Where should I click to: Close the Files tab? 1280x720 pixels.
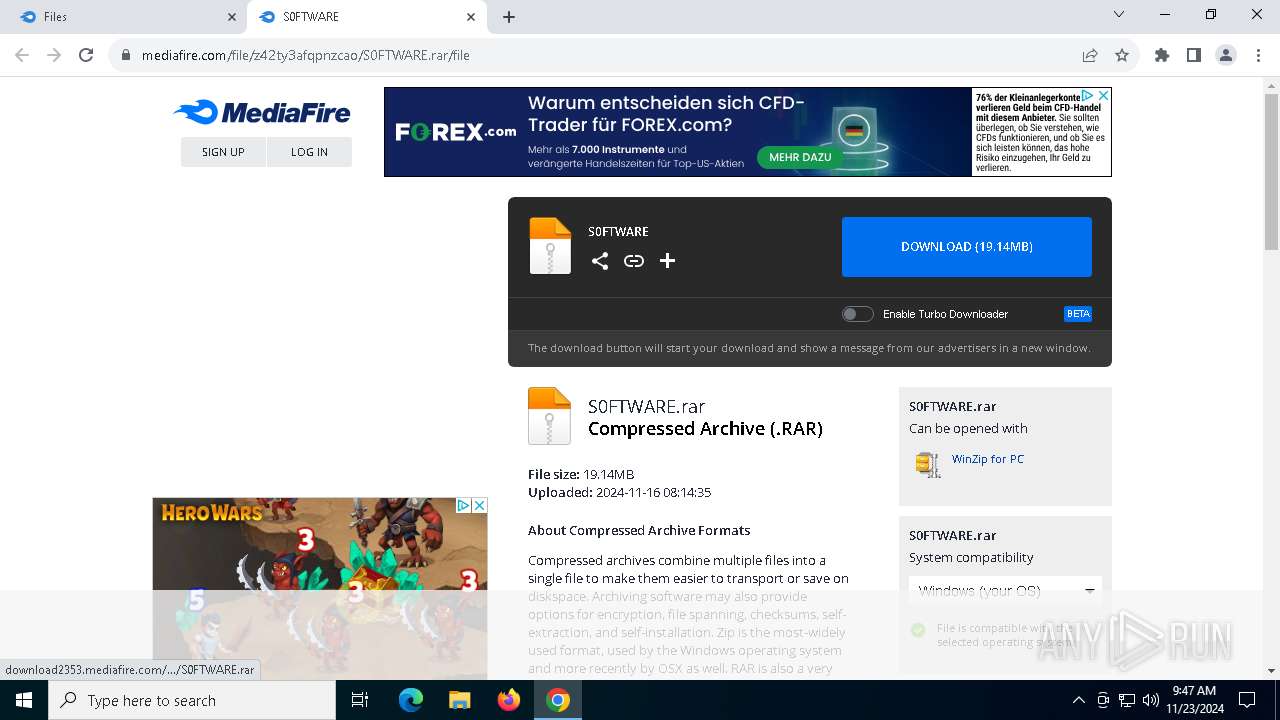point(232,17)
